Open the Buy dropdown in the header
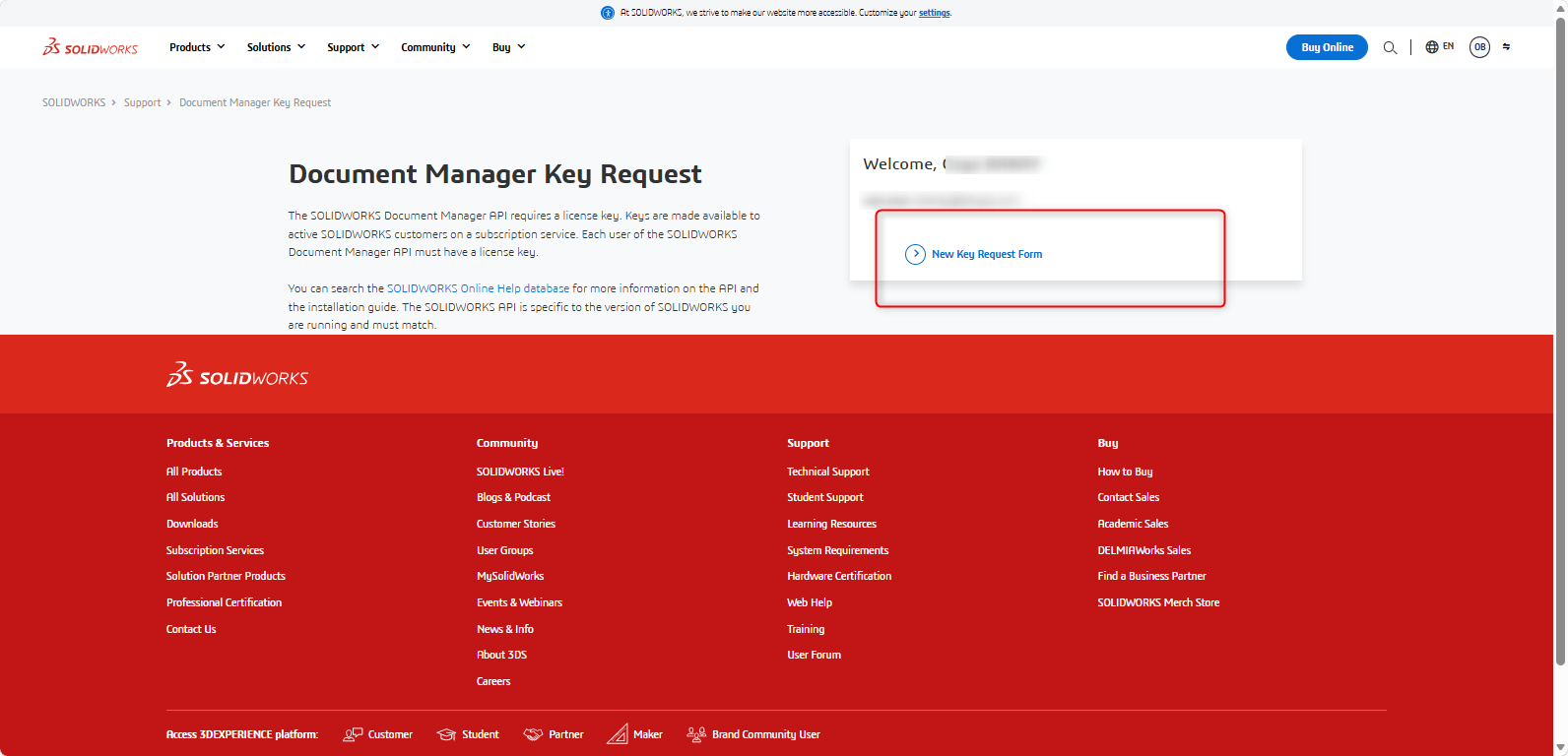The image size is (1568, 756). (508, 47)
